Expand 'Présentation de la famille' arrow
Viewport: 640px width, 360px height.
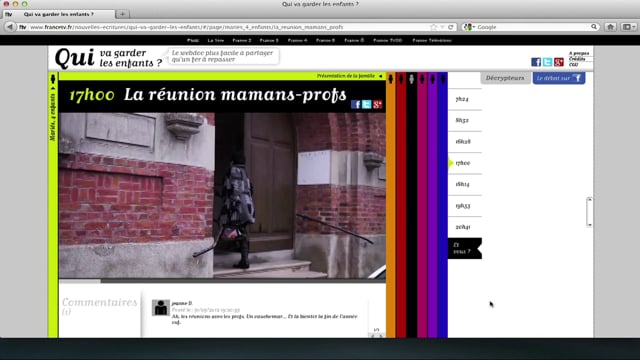380,76
